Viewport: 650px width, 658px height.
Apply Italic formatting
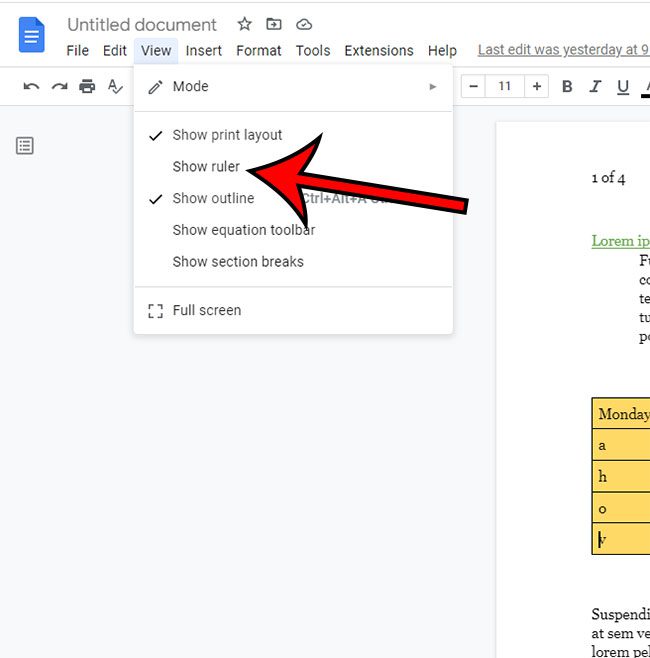tap(595, 87)
